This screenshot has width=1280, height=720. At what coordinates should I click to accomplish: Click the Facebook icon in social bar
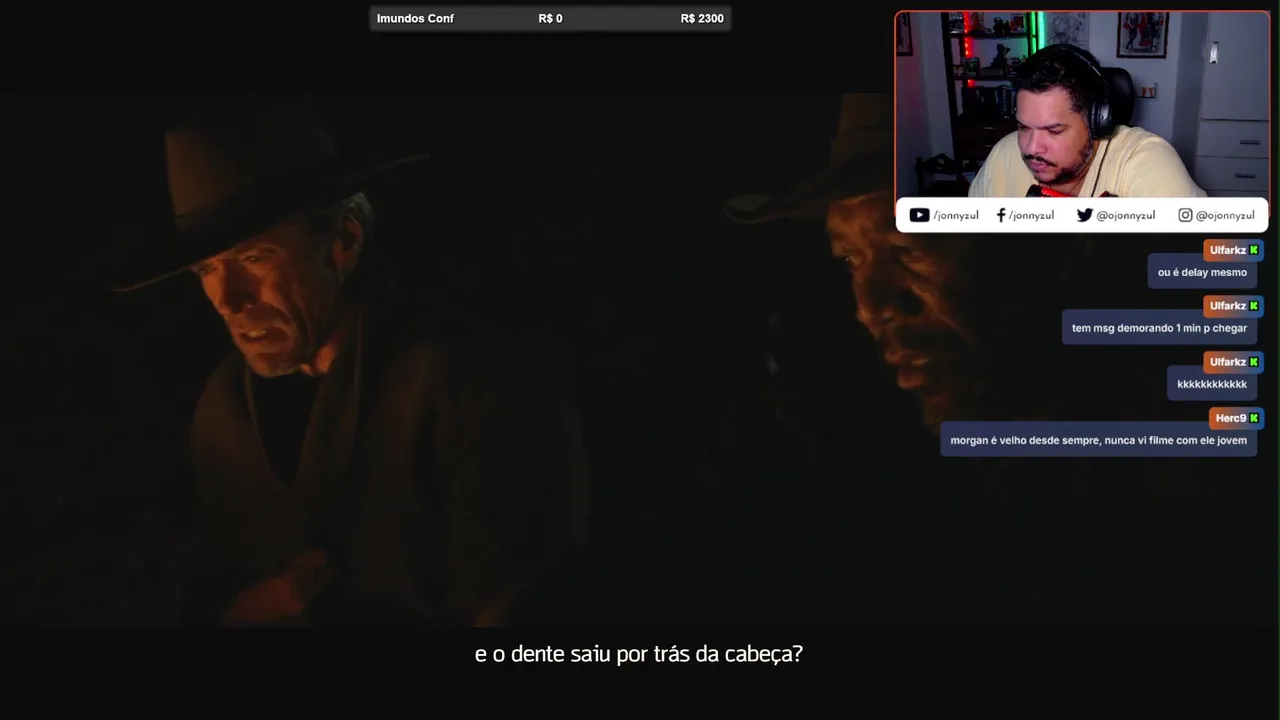pyautogui.click(x=1001, y=215)
